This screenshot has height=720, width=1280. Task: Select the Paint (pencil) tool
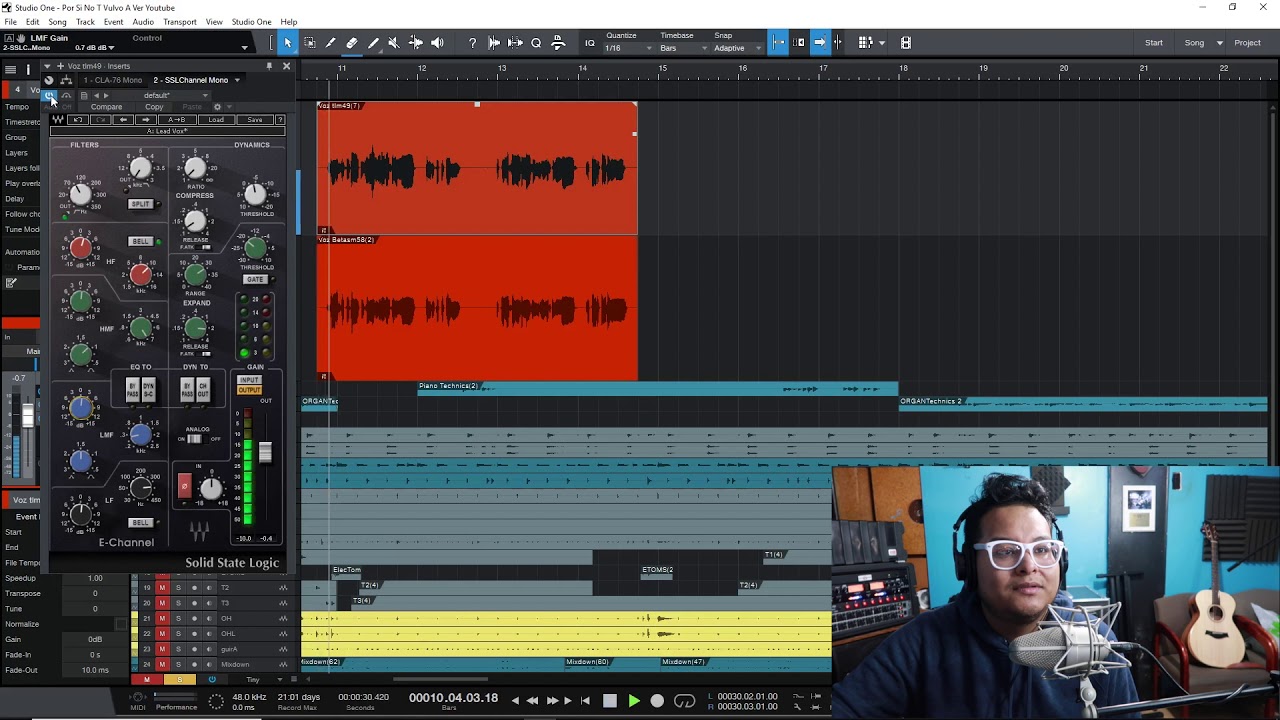(373, 43)
